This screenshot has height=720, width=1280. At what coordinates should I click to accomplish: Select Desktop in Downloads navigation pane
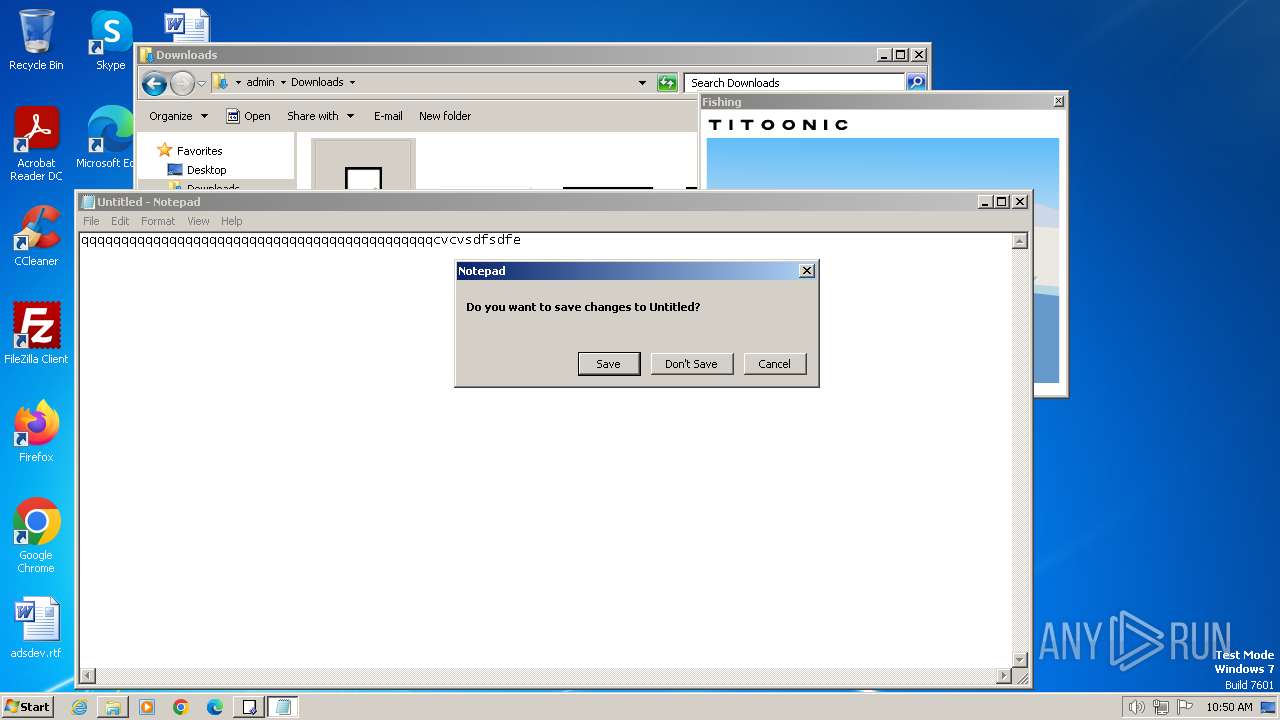197,170
